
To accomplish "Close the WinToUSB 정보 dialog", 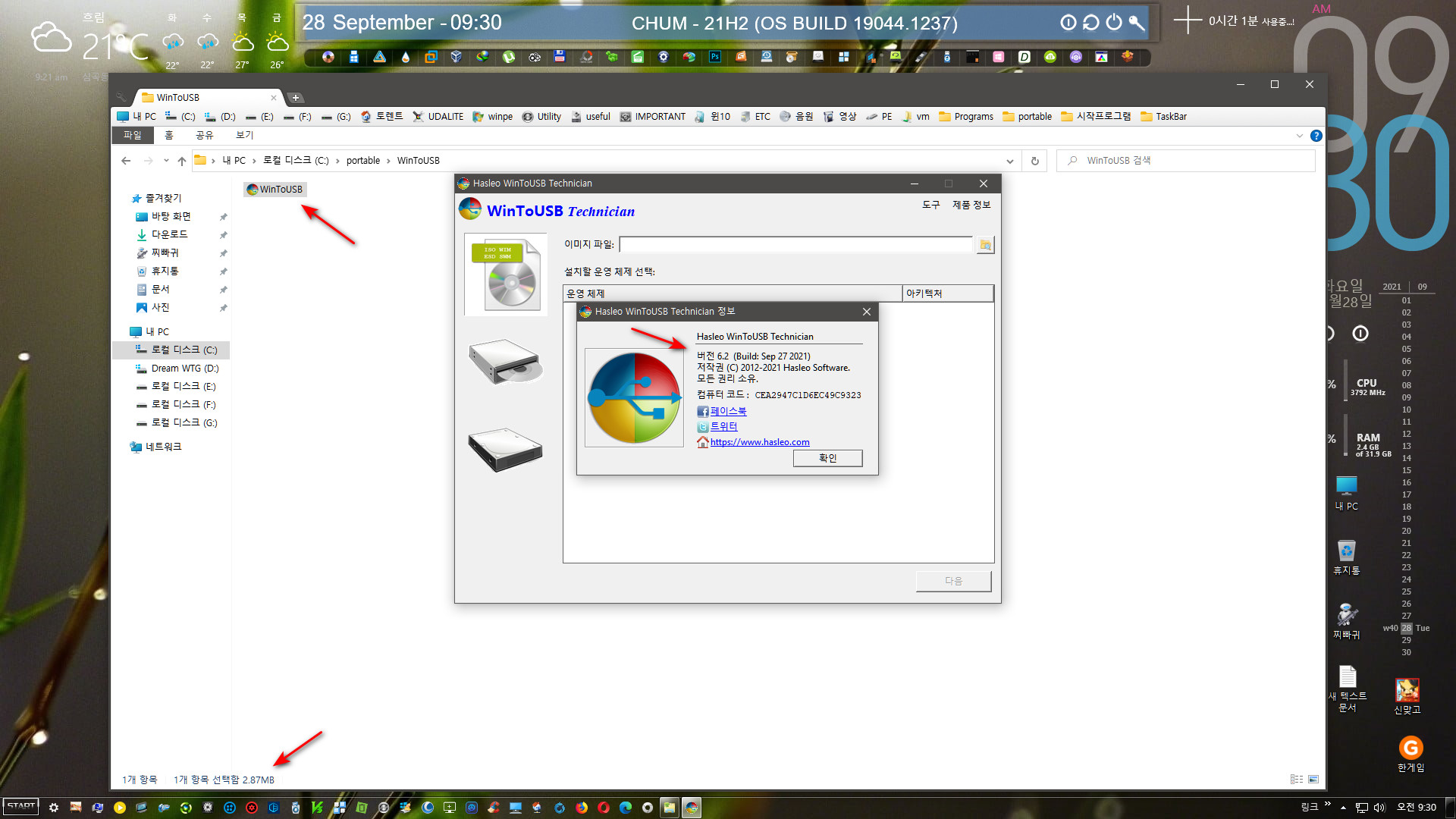I will tap(867, 312).
